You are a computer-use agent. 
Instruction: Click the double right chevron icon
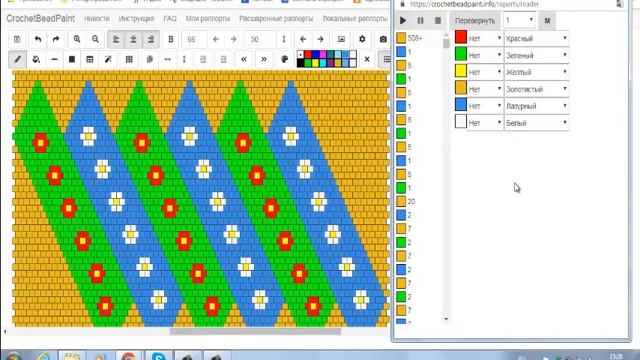coord(264,59)
